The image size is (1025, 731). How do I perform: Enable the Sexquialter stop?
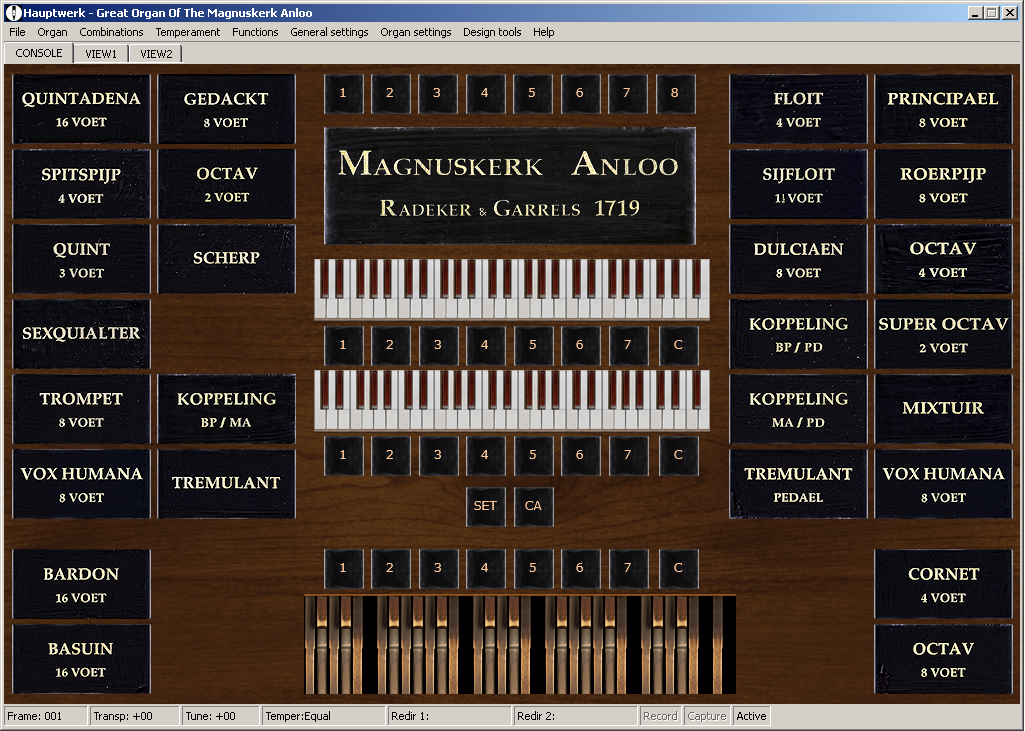(81, 334)
